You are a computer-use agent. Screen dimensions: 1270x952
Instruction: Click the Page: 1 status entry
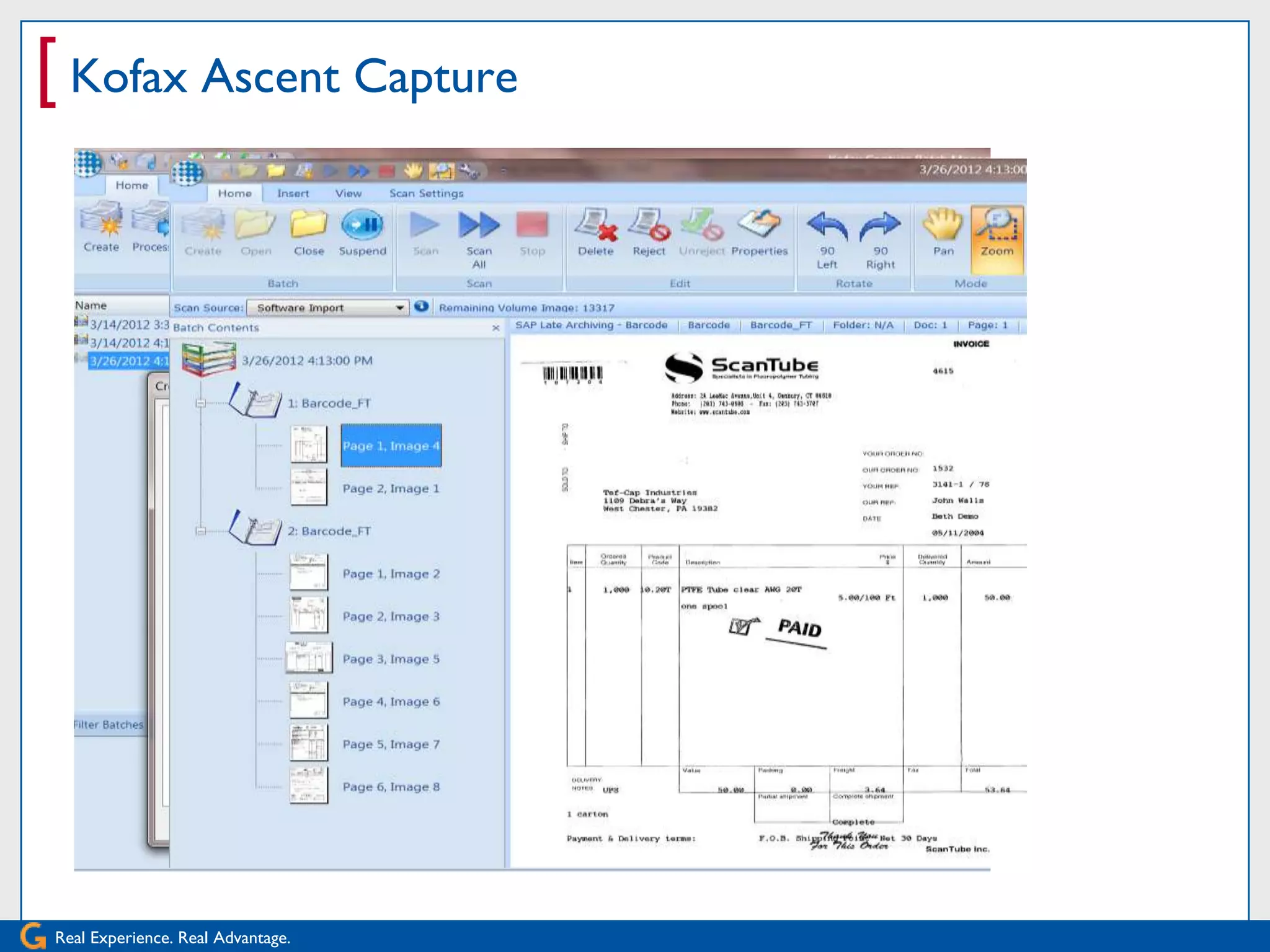988,325
